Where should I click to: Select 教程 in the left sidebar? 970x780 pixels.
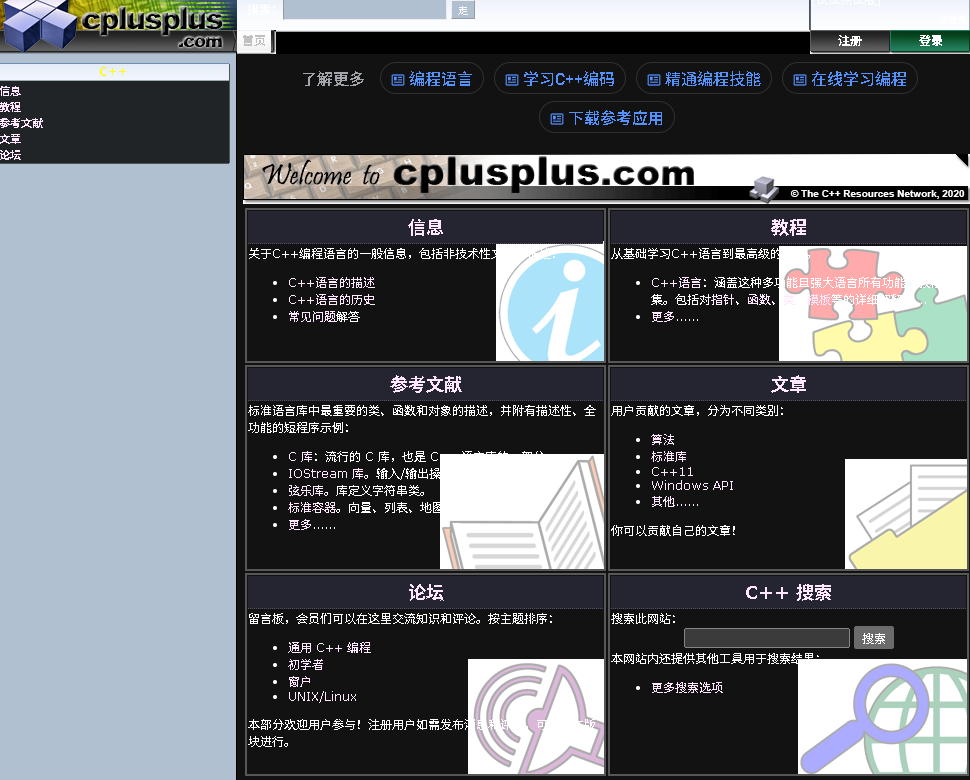(11, 108)
